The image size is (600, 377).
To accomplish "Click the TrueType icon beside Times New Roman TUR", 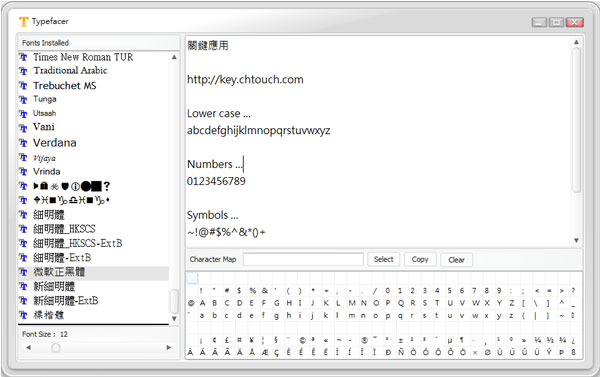I will [23, 57].
